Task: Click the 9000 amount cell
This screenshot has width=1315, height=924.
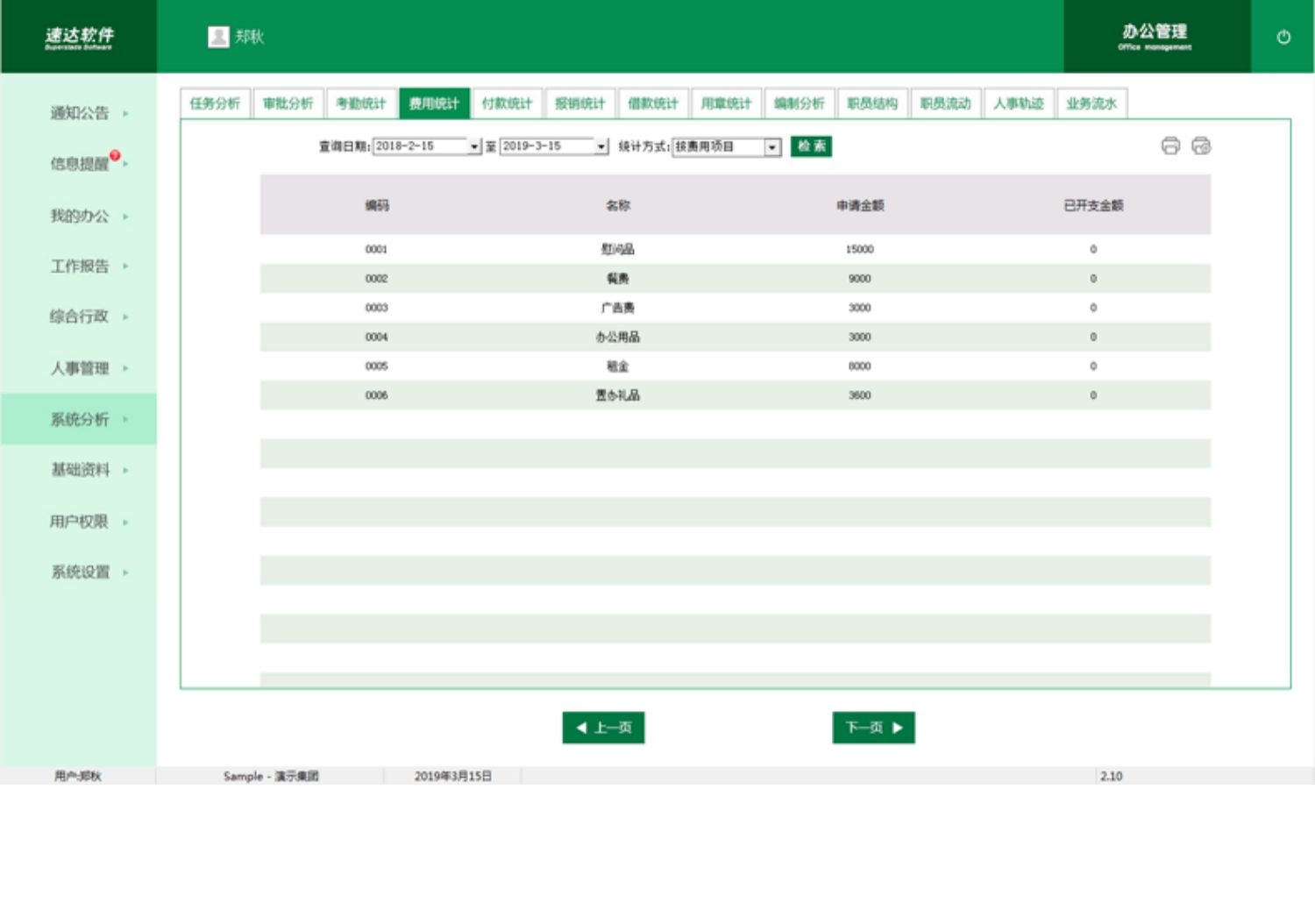Action: (x=860, y=279)
